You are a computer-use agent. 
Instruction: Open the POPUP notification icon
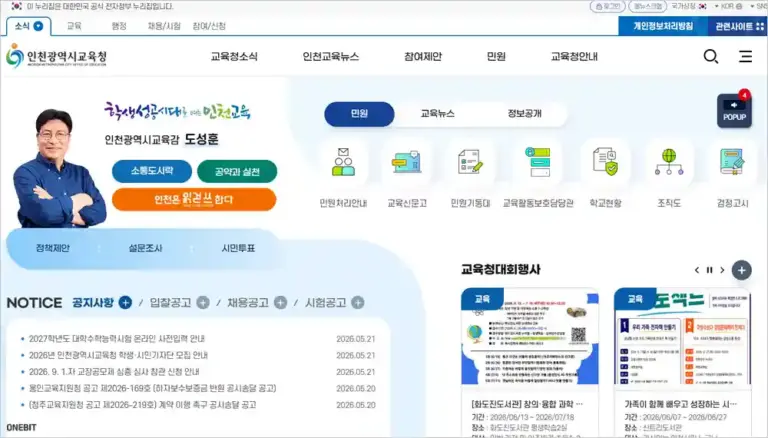(x=734, y=111)
